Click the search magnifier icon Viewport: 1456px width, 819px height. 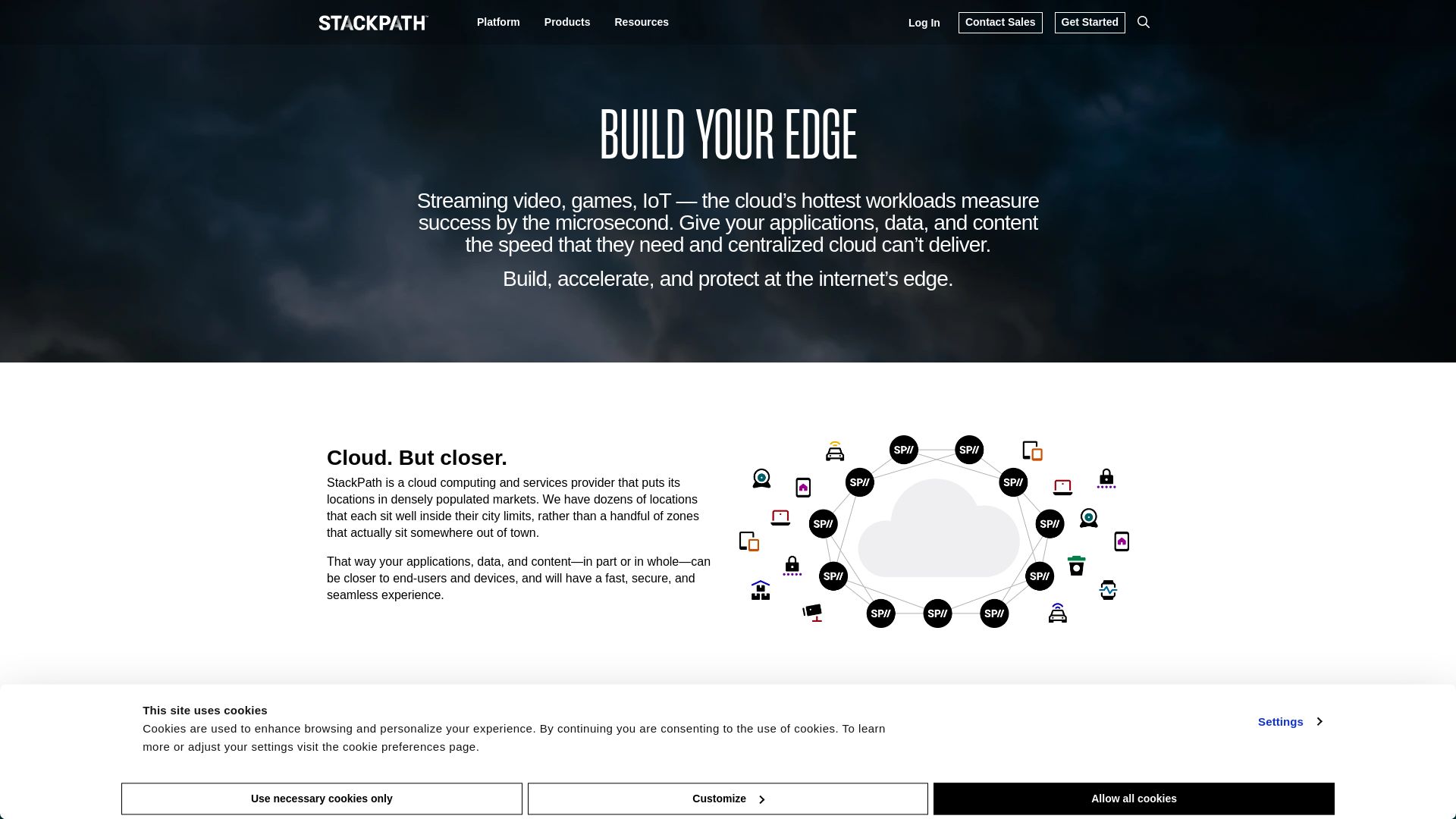click(1142, 21)
